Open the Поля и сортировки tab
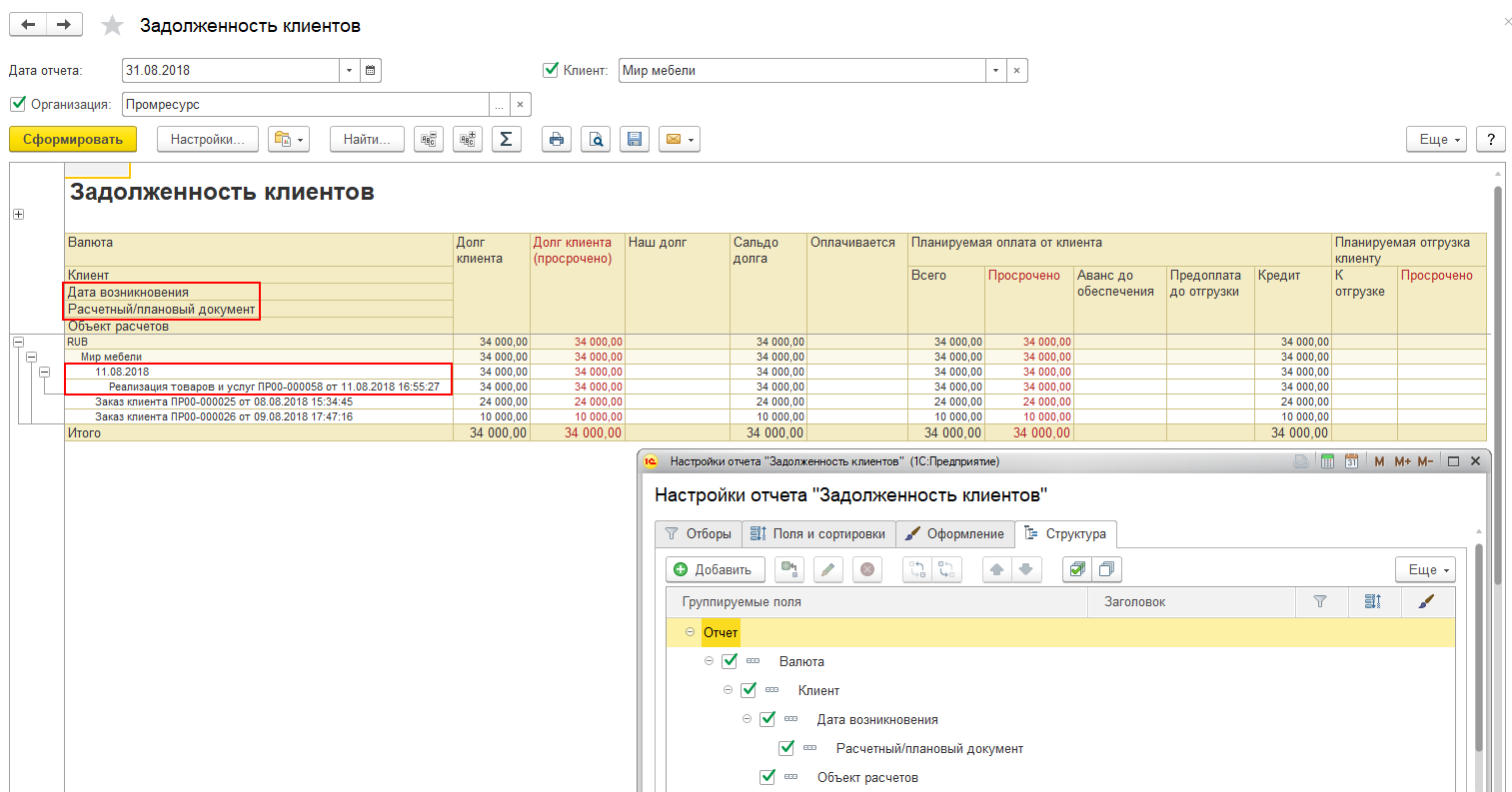The height and width of the screenshot is (792, 1512). pos(818,534)
